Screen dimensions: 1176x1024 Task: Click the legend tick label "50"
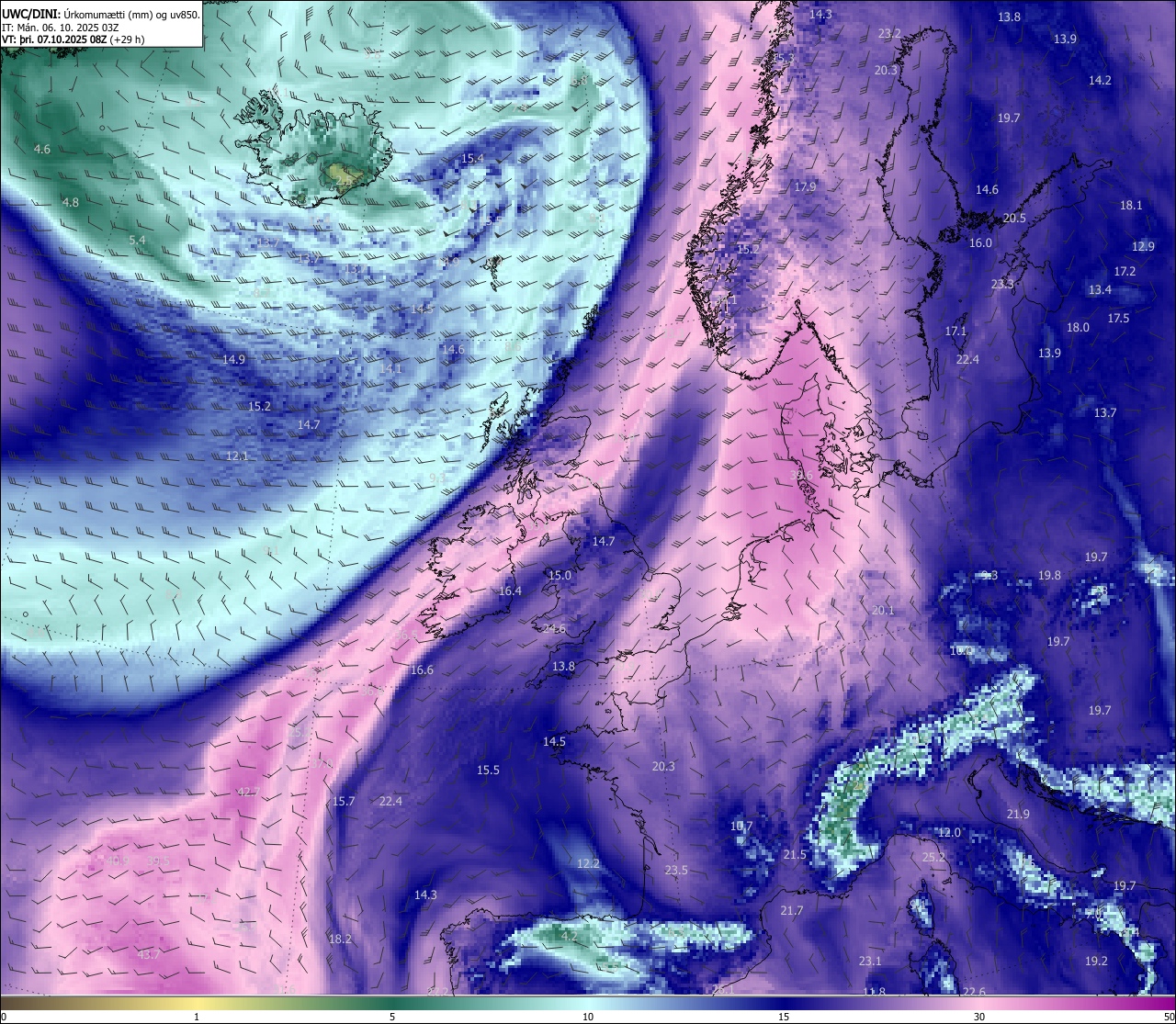pyautogui.click(x=1169, y=1017)
